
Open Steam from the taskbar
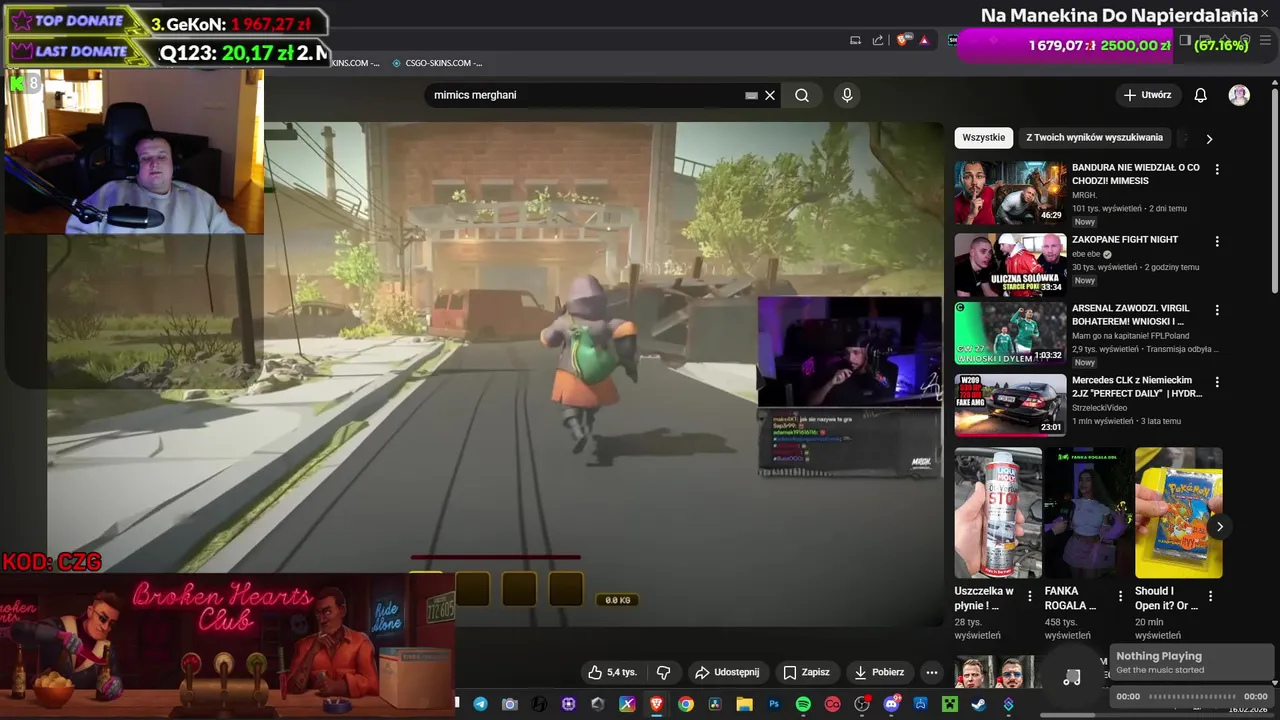(x=978, y=704)
